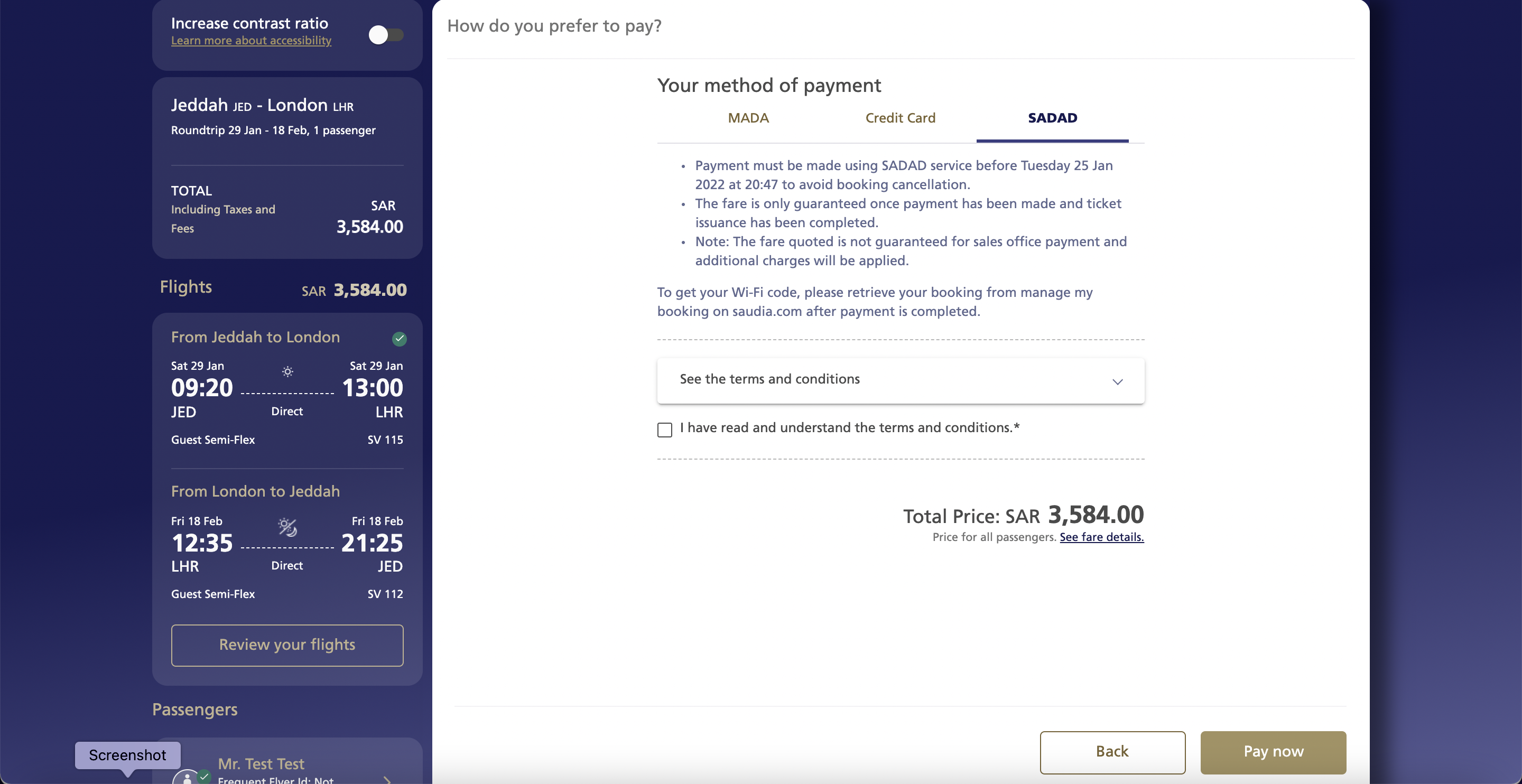This screenshot has width=1522, height=784.
Task: Click the Pay now button
Action: point(1273,752)
